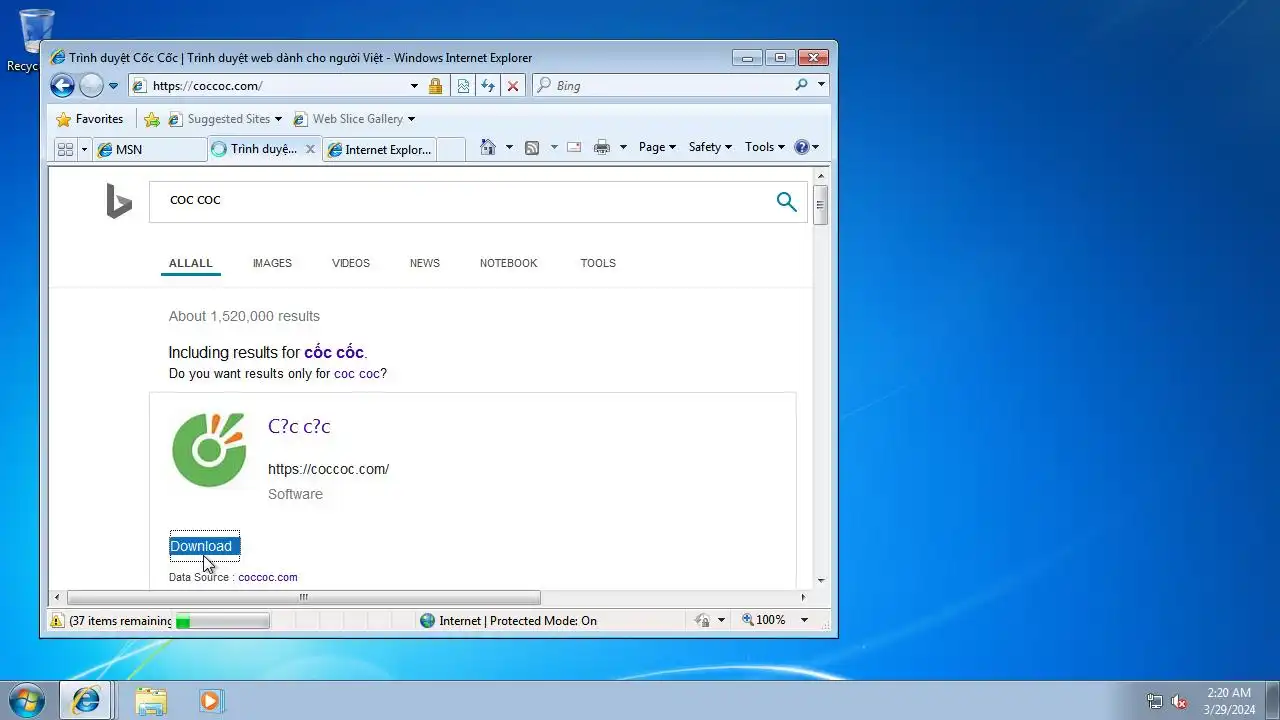
Task: Click the vertical scrollbar down arrow
Action: [821, 580]
